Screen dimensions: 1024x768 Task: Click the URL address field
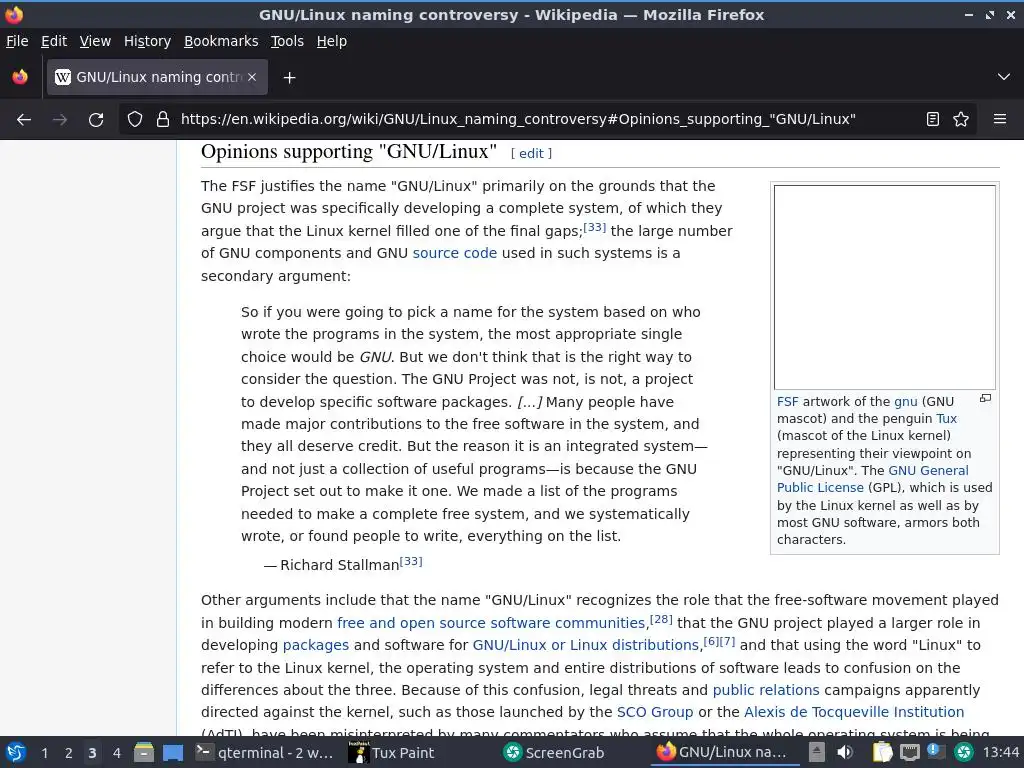pyautogui.click(x=518, y=120)
